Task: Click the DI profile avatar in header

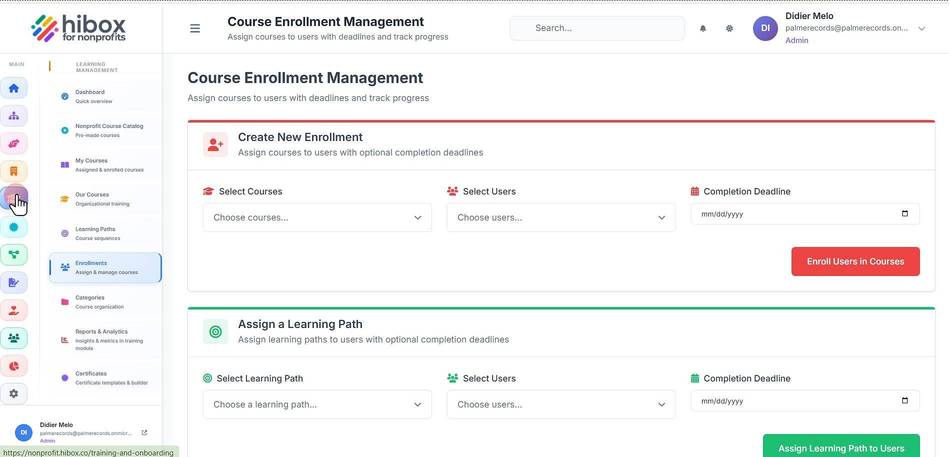Action: coord(765,28)
